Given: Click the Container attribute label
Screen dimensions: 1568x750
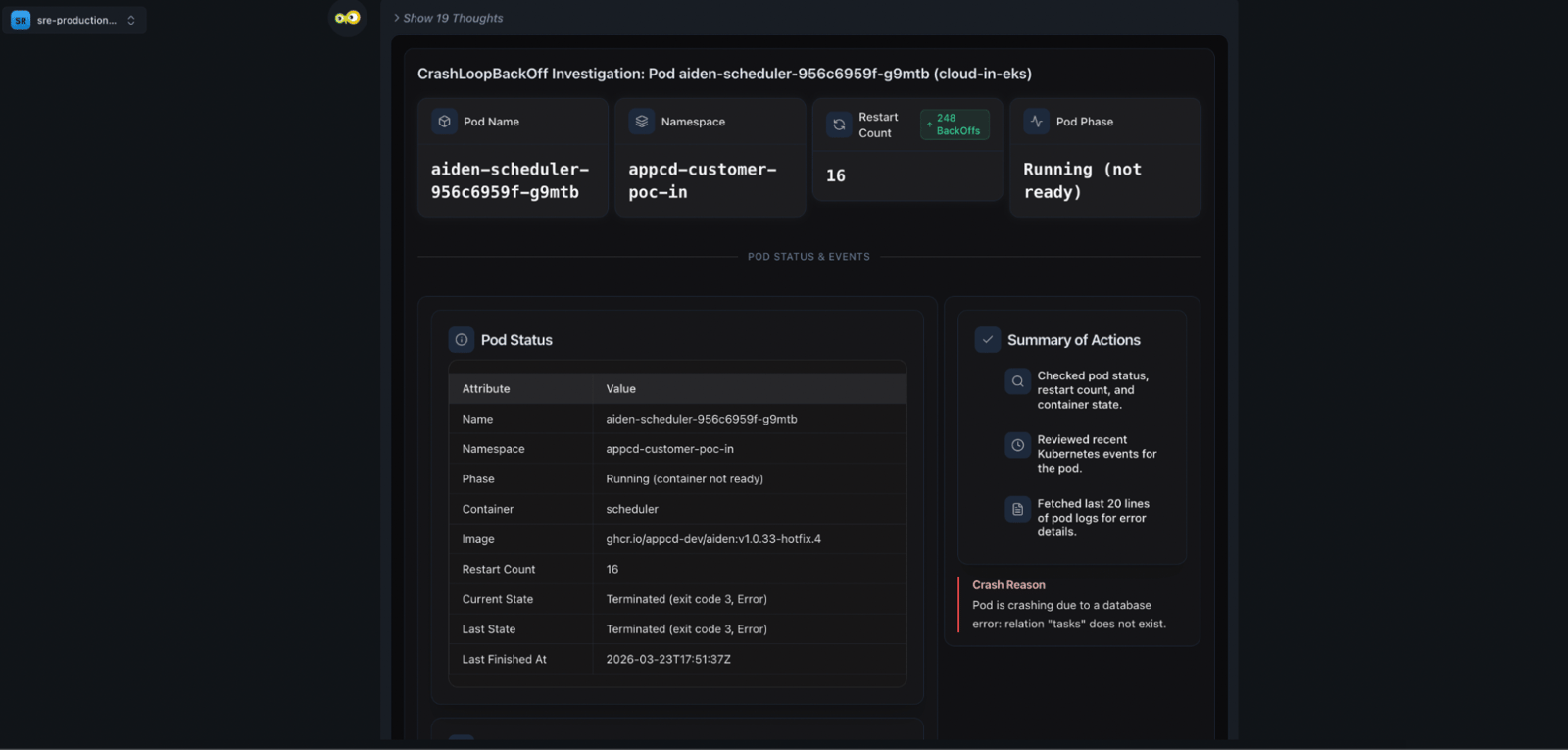Looking at the screenshot, I should (488, 510).
